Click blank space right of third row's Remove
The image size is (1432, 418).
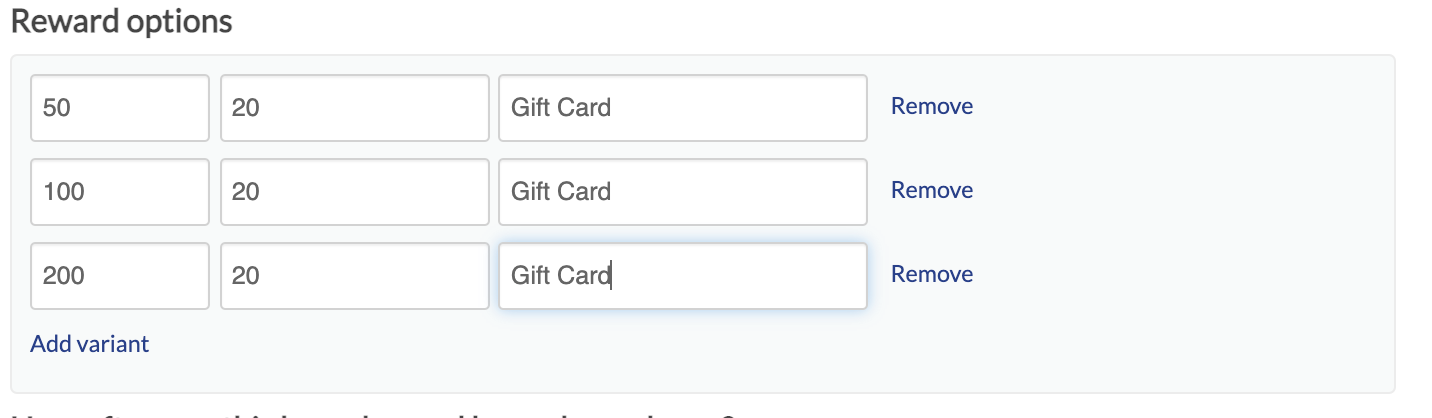coord(1150,275)
